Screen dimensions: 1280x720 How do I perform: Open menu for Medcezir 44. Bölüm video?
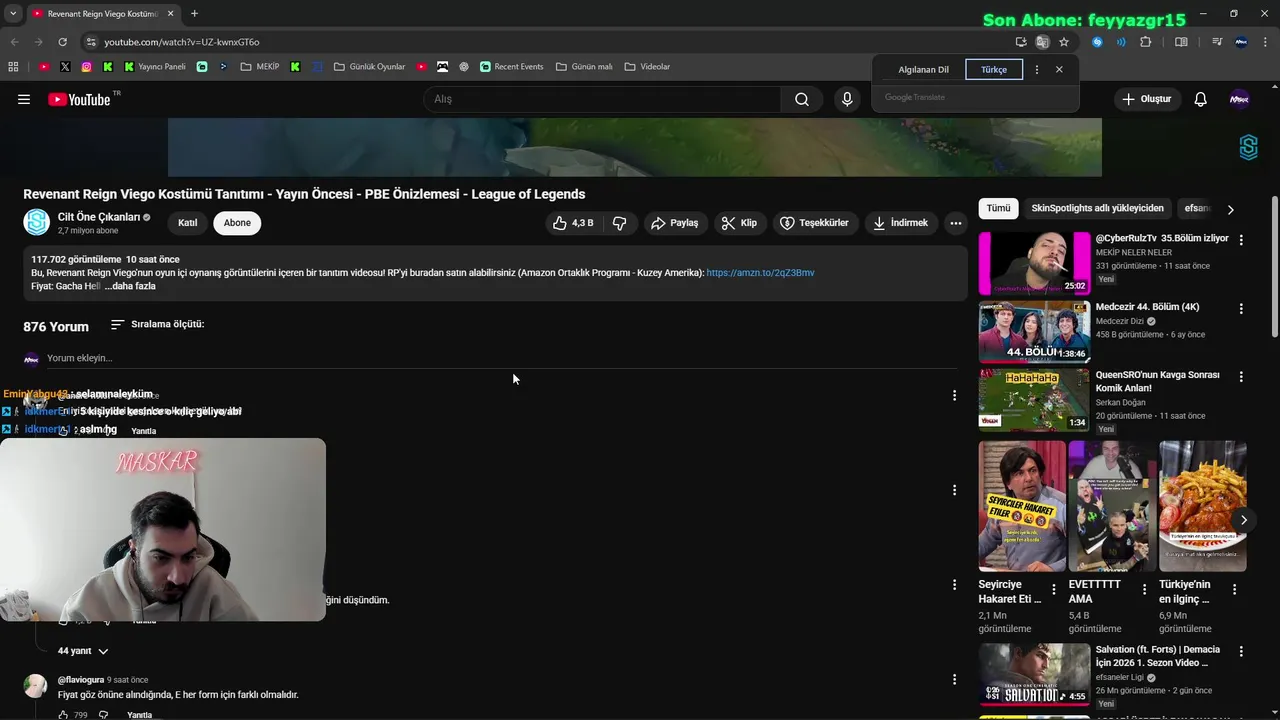click(1241, 309)
